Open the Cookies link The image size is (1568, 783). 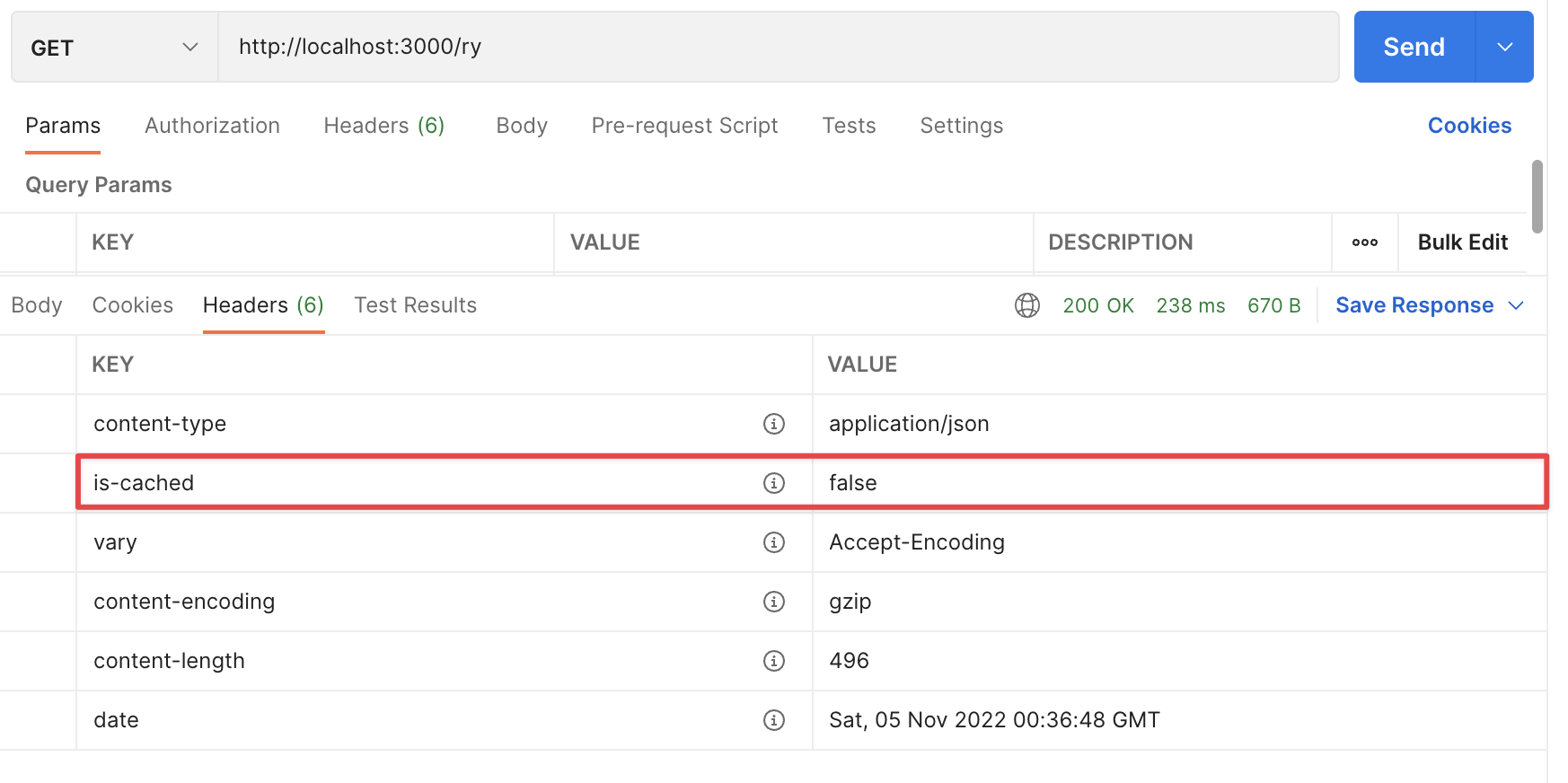coord(1469,126)
